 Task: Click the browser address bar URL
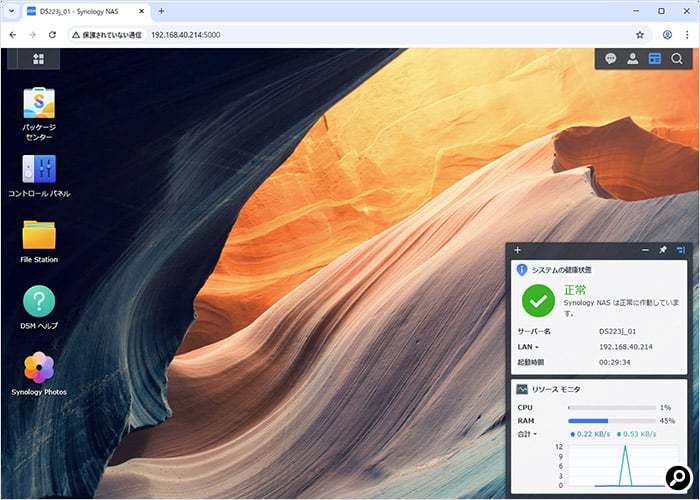pos(186,35)
